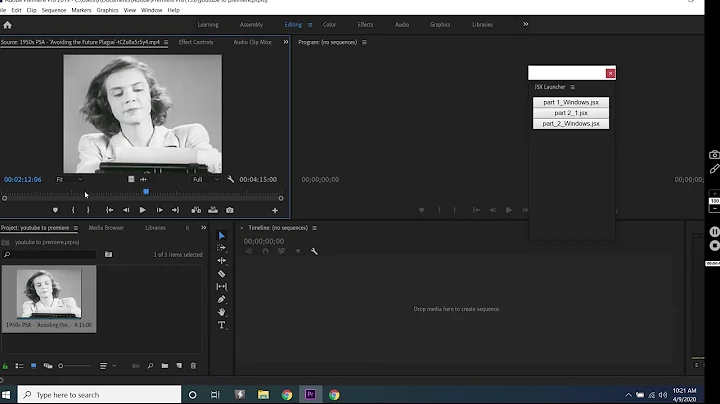Switch Project panel to List View
The width and height of the screenshot is (720, 404).
(x=19, y=366)
